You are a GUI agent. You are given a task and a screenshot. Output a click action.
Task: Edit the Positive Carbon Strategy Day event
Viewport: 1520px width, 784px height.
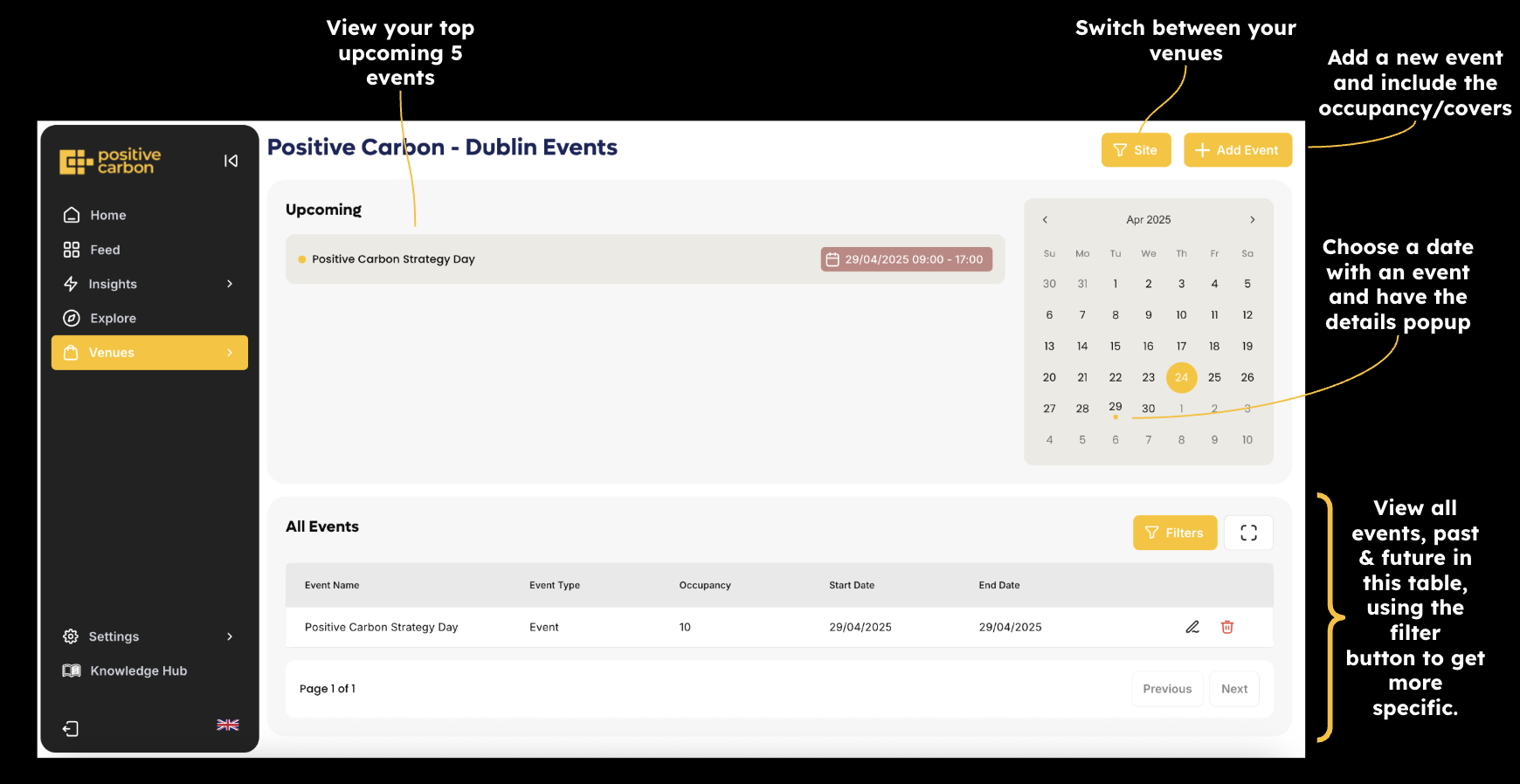pyautogui.click(x=1192, y=627)
